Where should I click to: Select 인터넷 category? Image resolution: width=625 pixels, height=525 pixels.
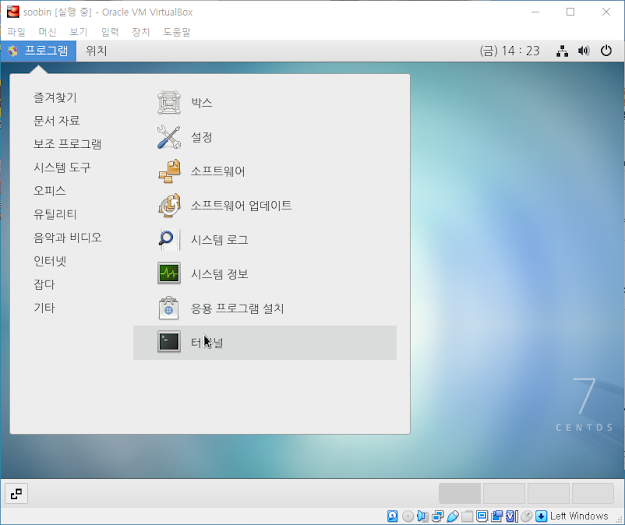[49, 261]
